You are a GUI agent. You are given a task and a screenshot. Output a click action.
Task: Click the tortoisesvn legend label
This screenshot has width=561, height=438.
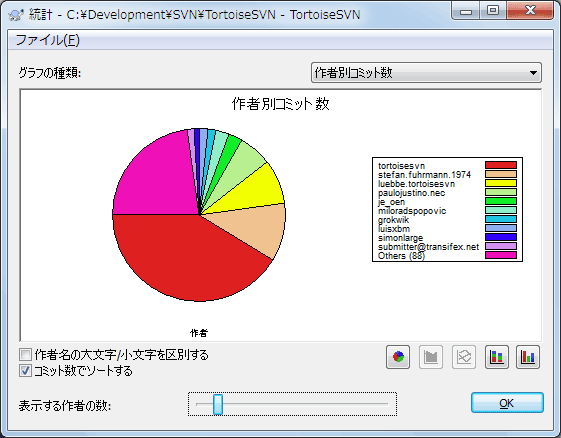tap(401, 166)
